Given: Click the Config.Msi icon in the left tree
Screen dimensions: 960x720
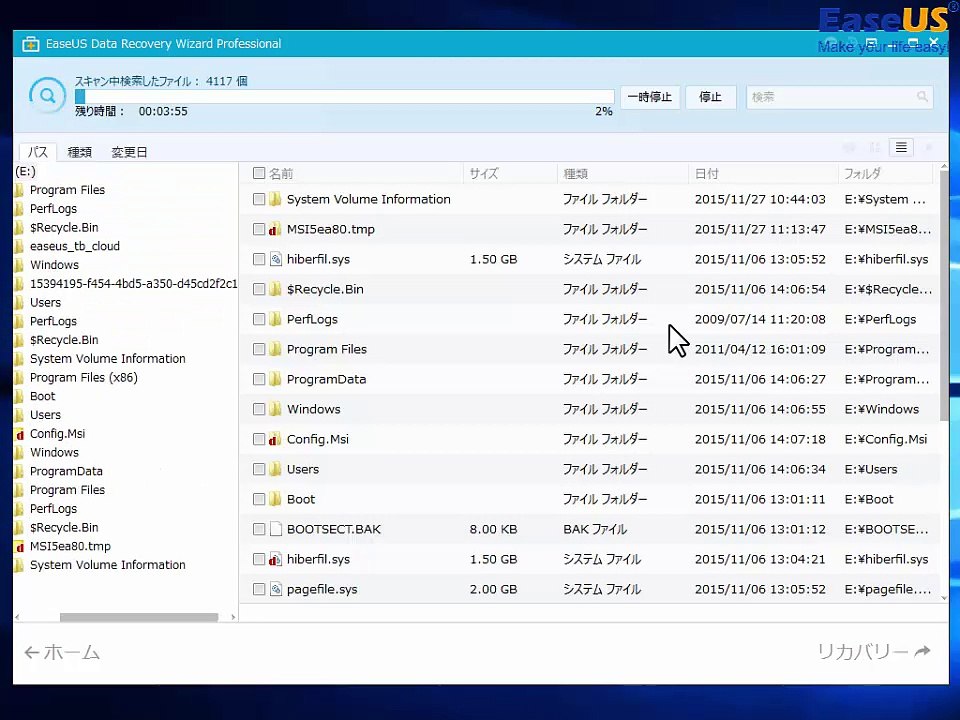Looking at the screenshot, I should [x=20, y=434].
